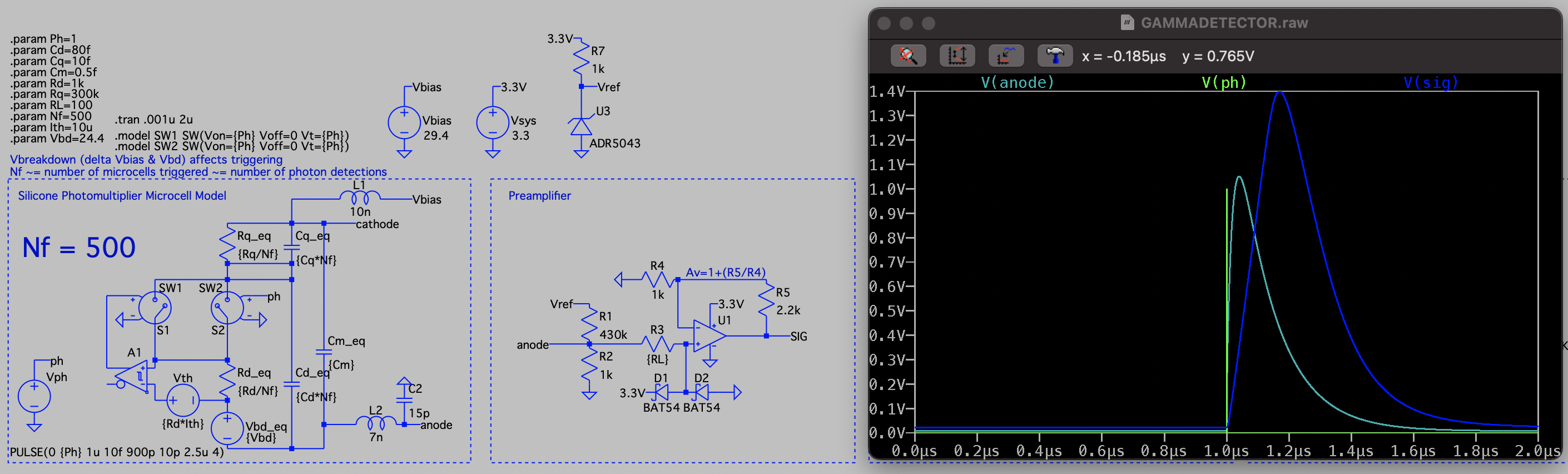Open the hammer control panel icon
1568x474 pixels.
point(1054,56)
